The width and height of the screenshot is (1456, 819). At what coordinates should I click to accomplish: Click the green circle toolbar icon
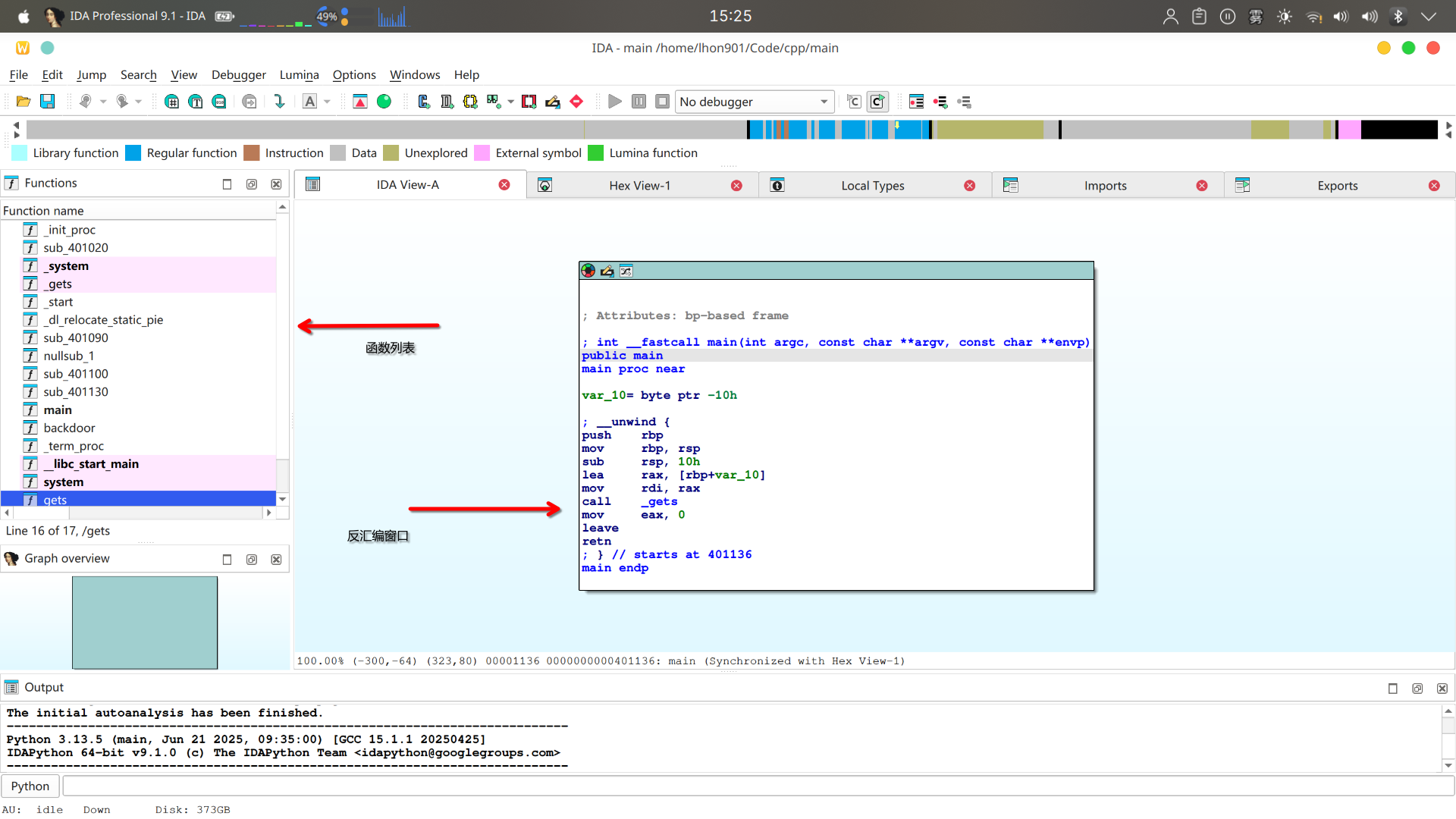pos(384,102)
